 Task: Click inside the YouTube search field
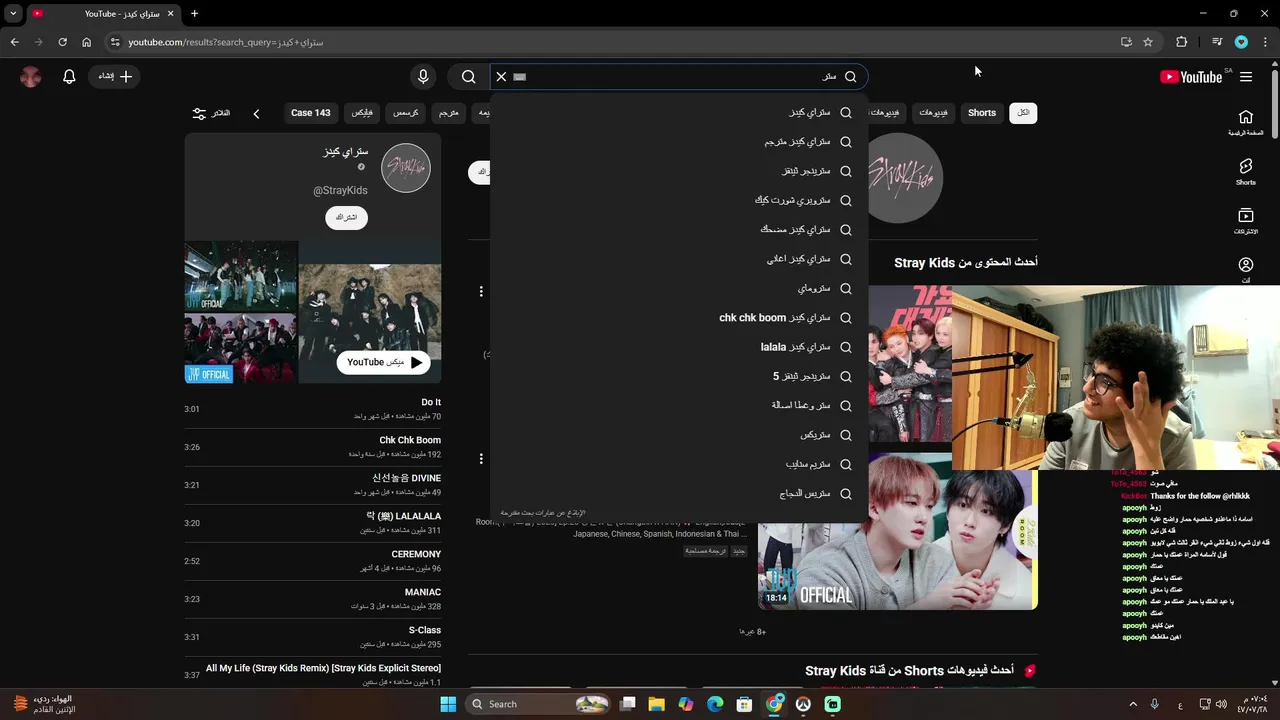(x=680, y=77)
